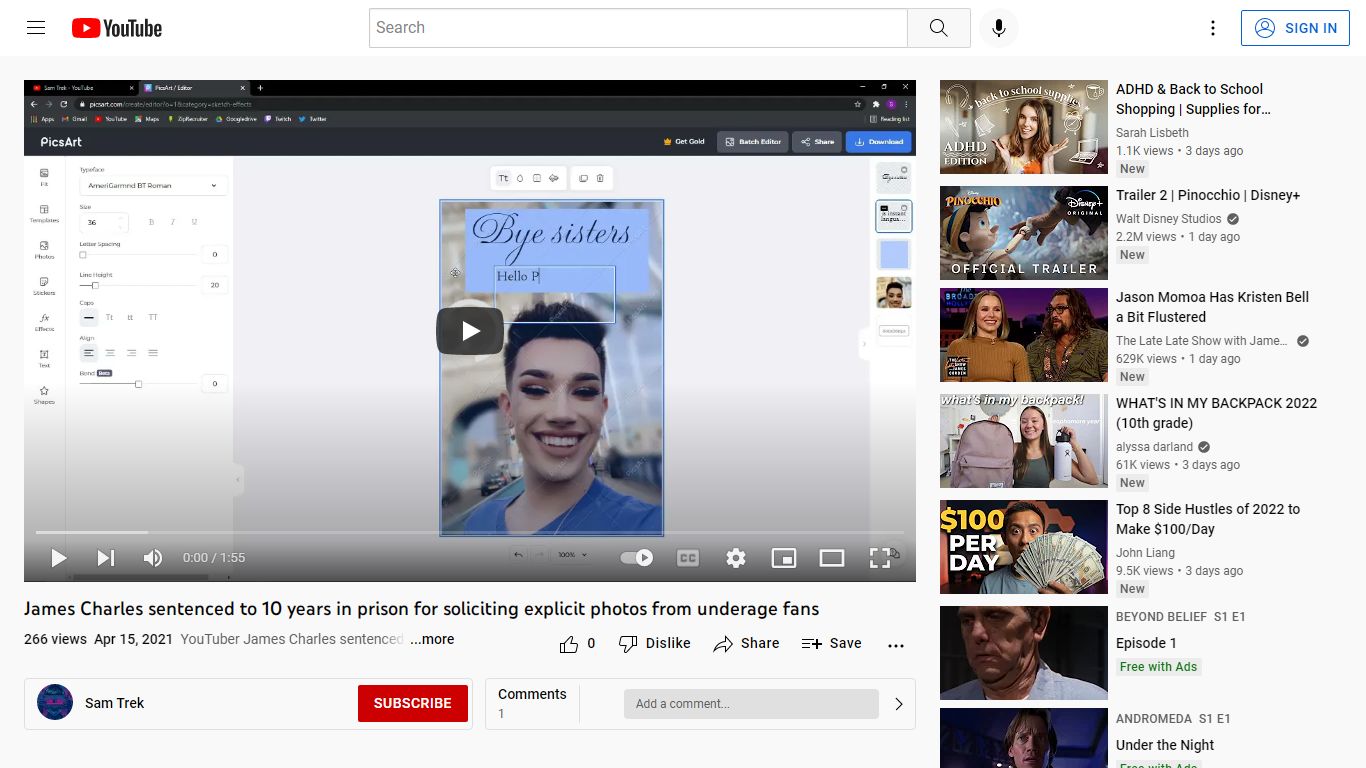
Task: Click the alyssa darland channel name
Action: [1154, 447]
